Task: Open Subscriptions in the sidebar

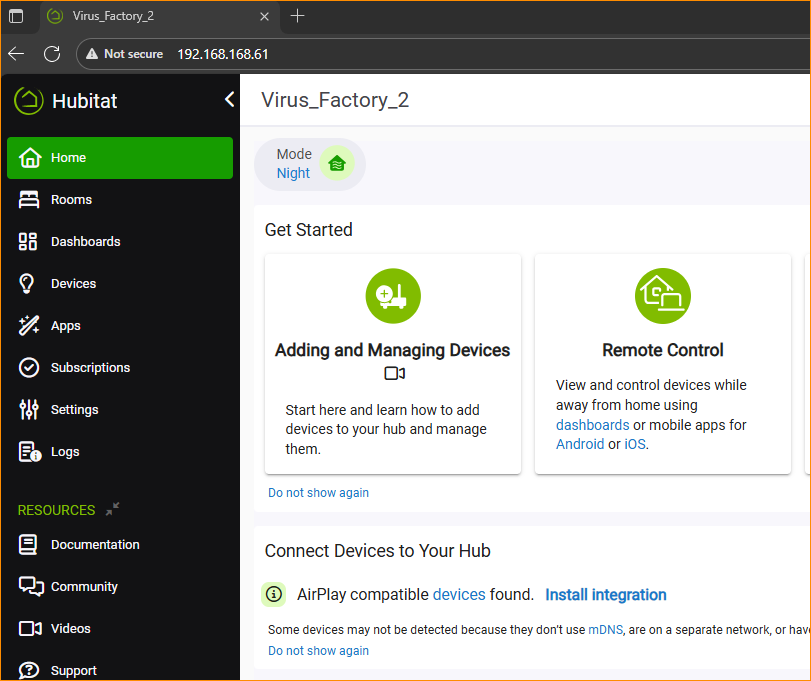Action: 90,368
